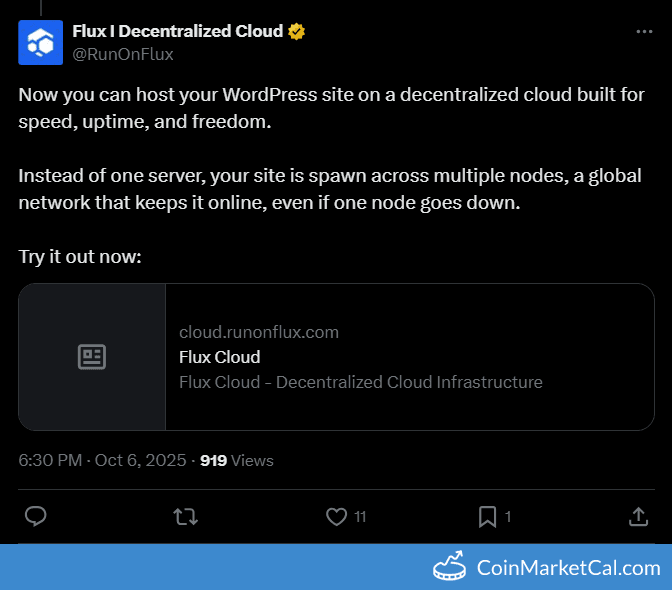Click the 6:30 PM · Oct 6, 2025 timestamp
Screen dimensions: 672x590
102,460
